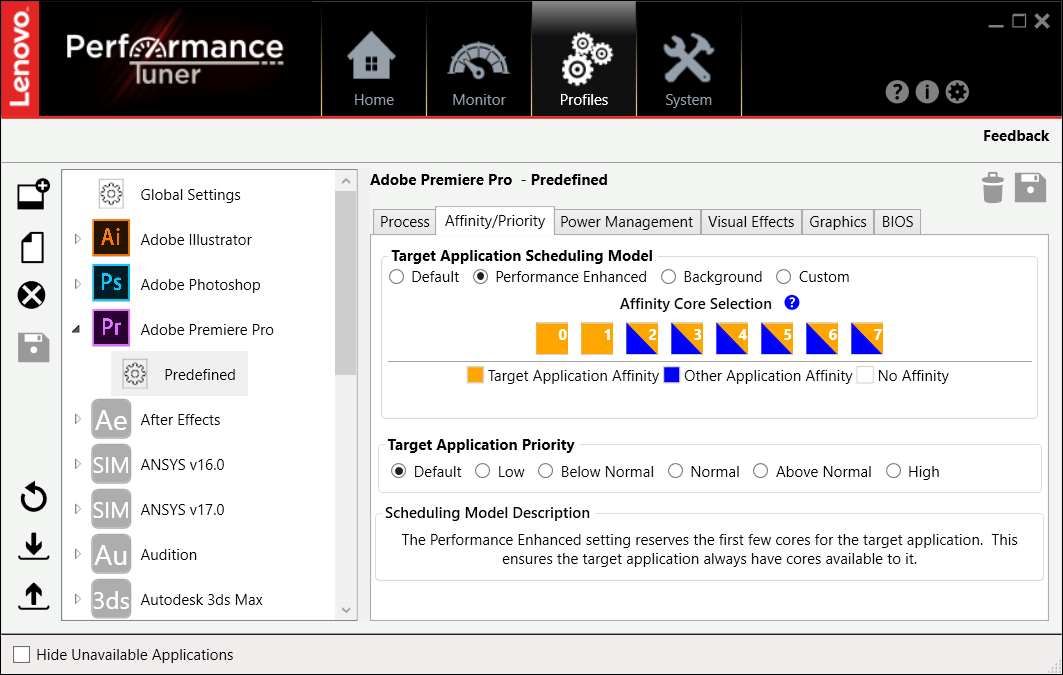This screenshot has width=1063, height=675.
Task: Click the After Effects Ae icon
Action: pos(111,420)
